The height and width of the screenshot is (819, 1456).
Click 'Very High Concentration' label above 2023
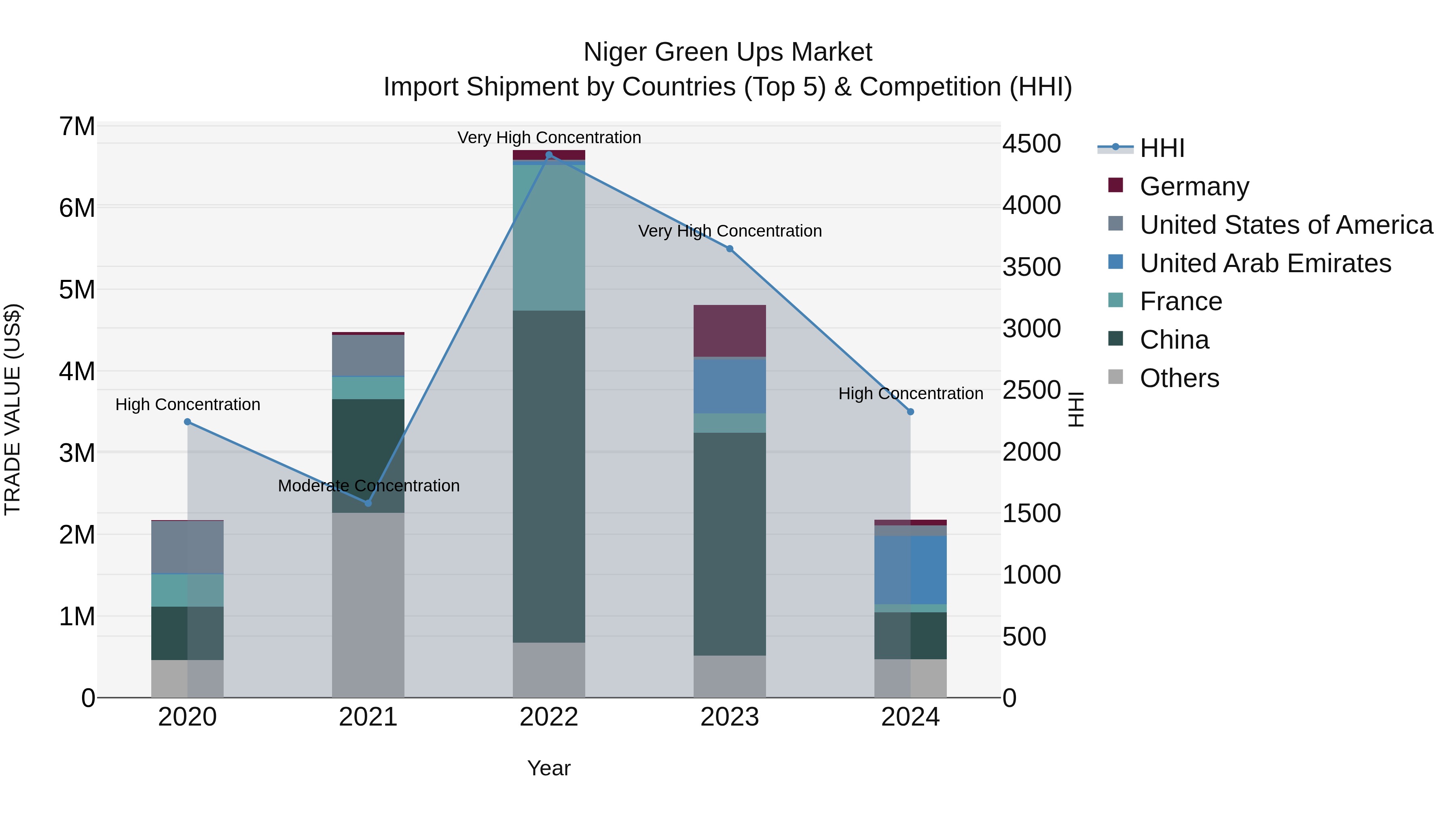click(730, 231)
